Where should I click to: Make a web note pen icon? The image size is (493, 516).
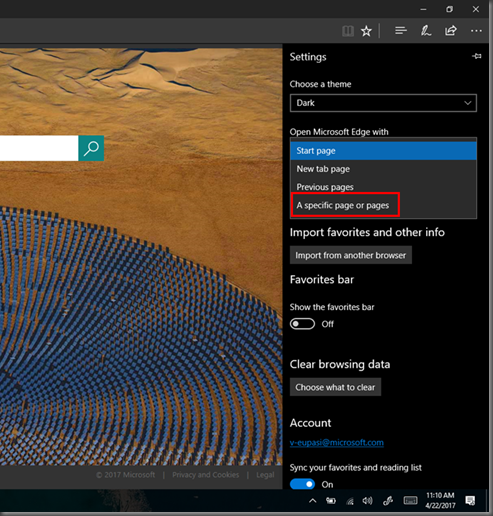426,31
